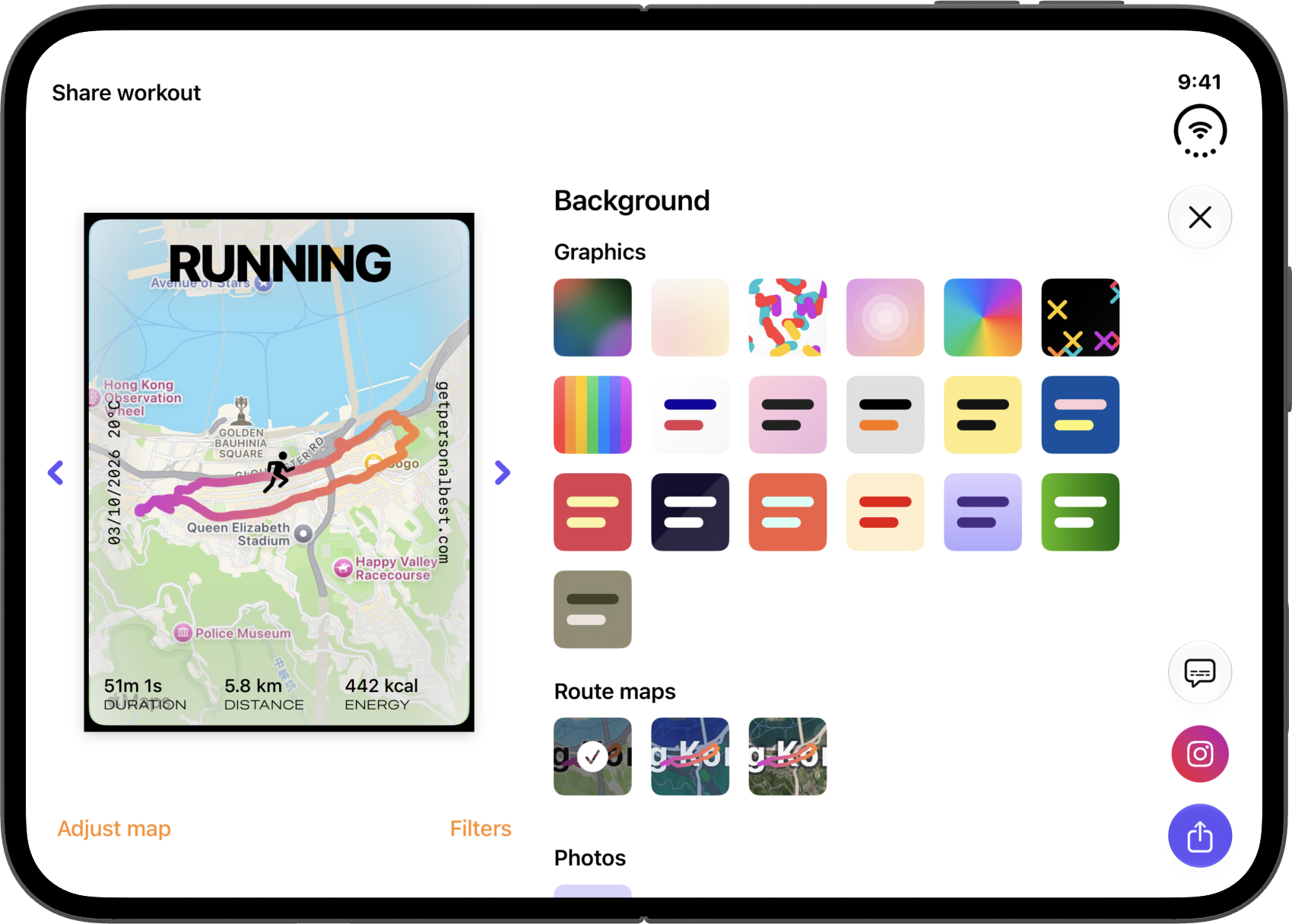Pick the olive khaki theme with dark bars
1292x924 pixels.
592,609
